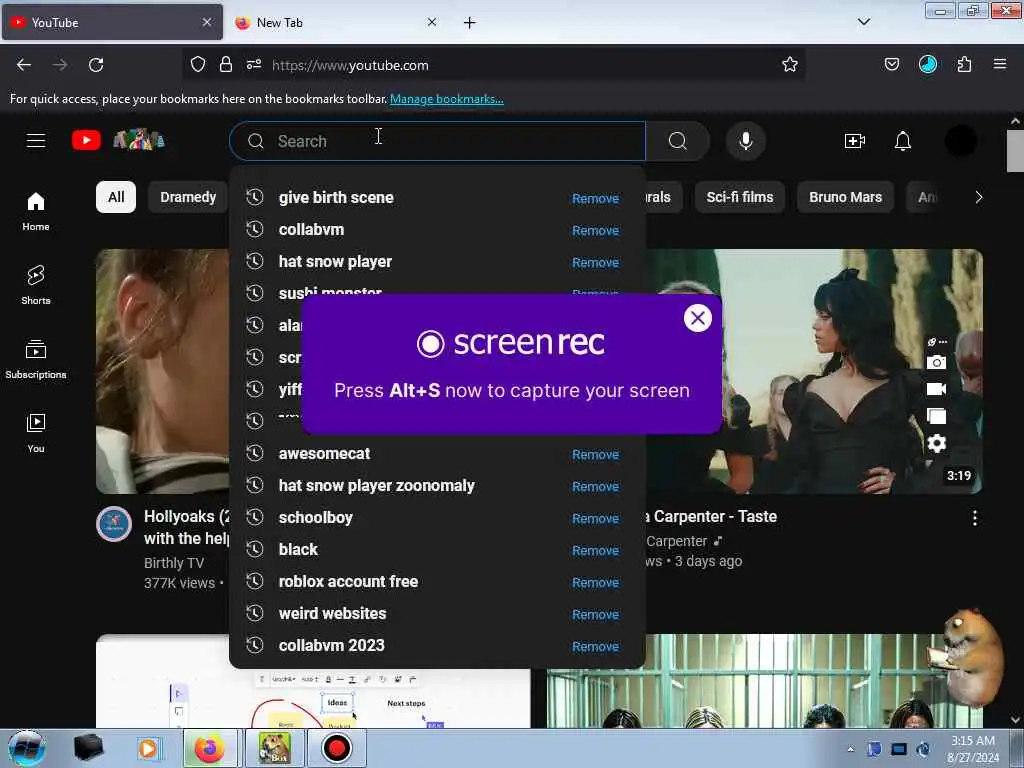The width and height of the screenshot is (1024, 768).
Task: Open the Firefox application menu
Action: click(x=1000, y=65)
